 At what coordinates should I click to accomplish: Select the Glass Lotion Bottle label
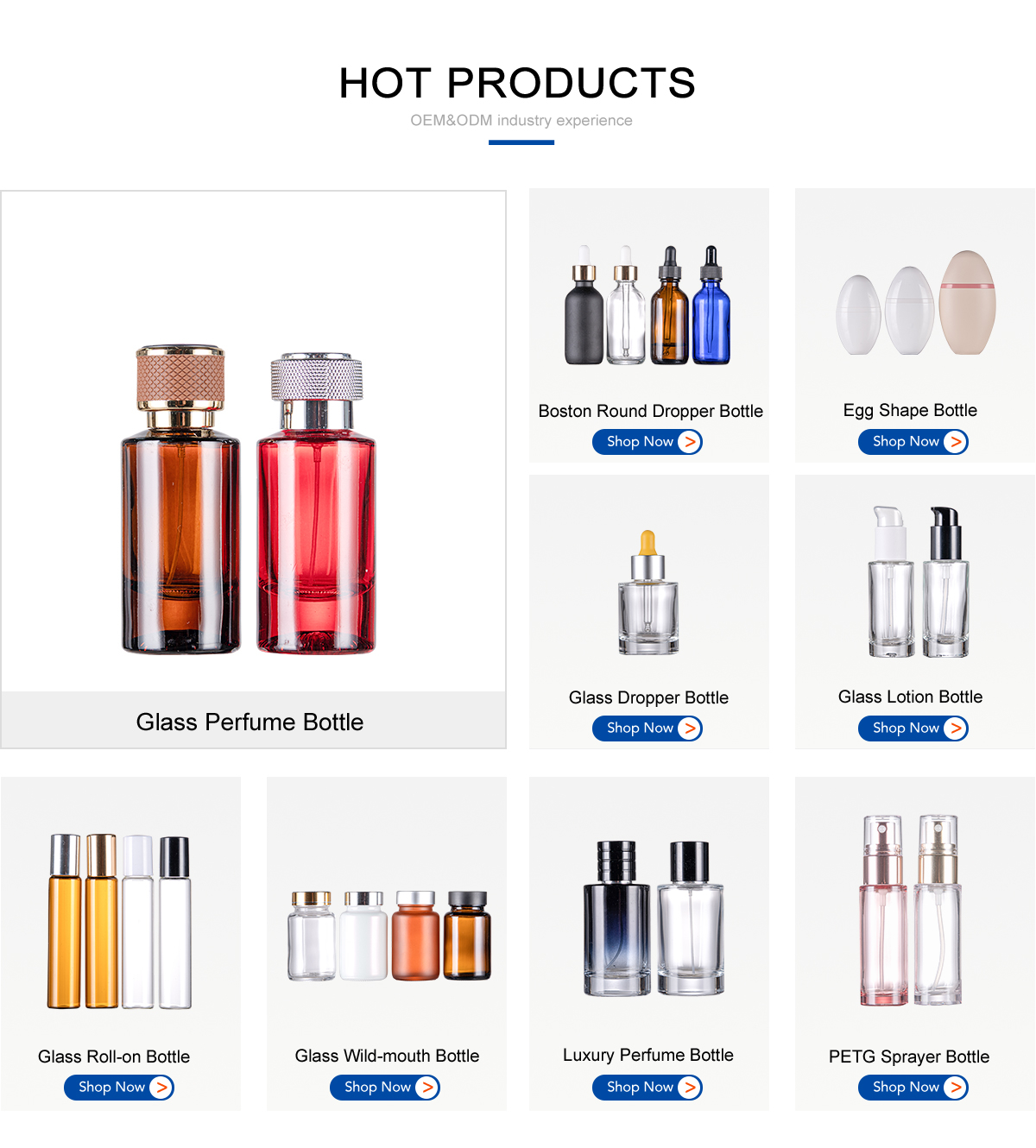pyautogui.click(x=910, y=697)
